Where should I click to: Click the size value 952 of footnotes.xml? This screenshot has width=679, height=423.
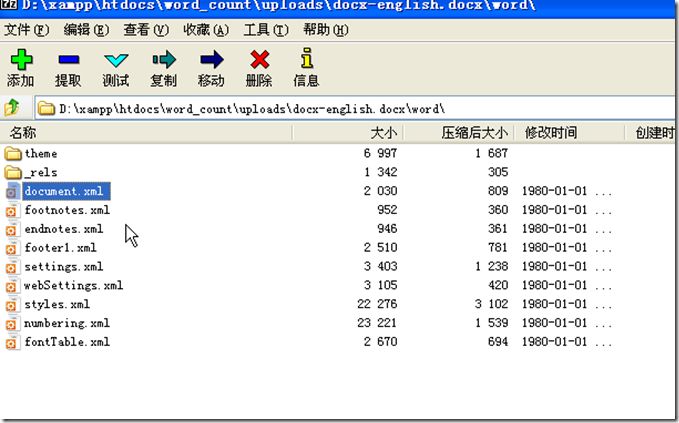click(x=387, y=210)
